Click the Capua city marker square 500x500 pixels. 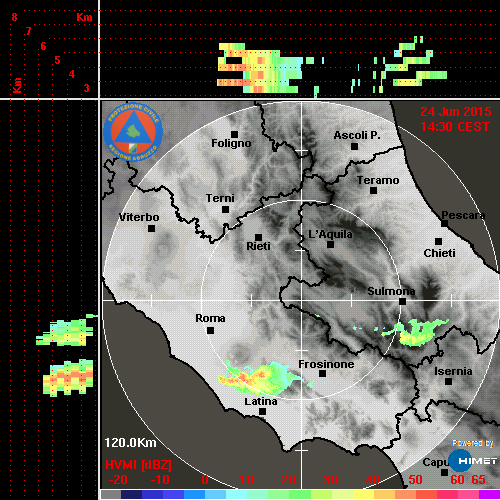[444, 472]
